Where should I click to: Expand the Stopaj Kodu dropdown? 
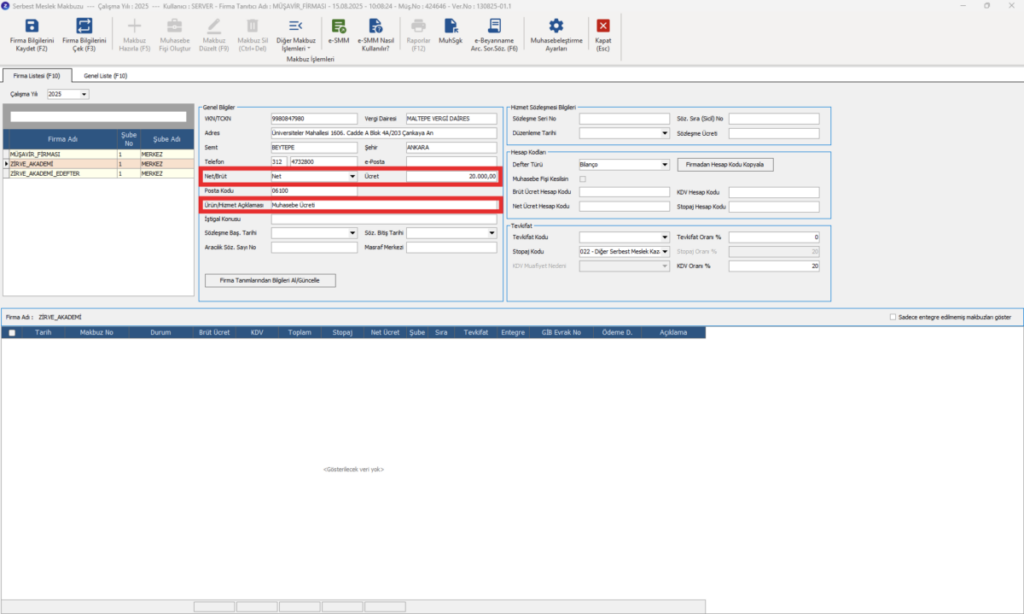[x=665, y=251]
